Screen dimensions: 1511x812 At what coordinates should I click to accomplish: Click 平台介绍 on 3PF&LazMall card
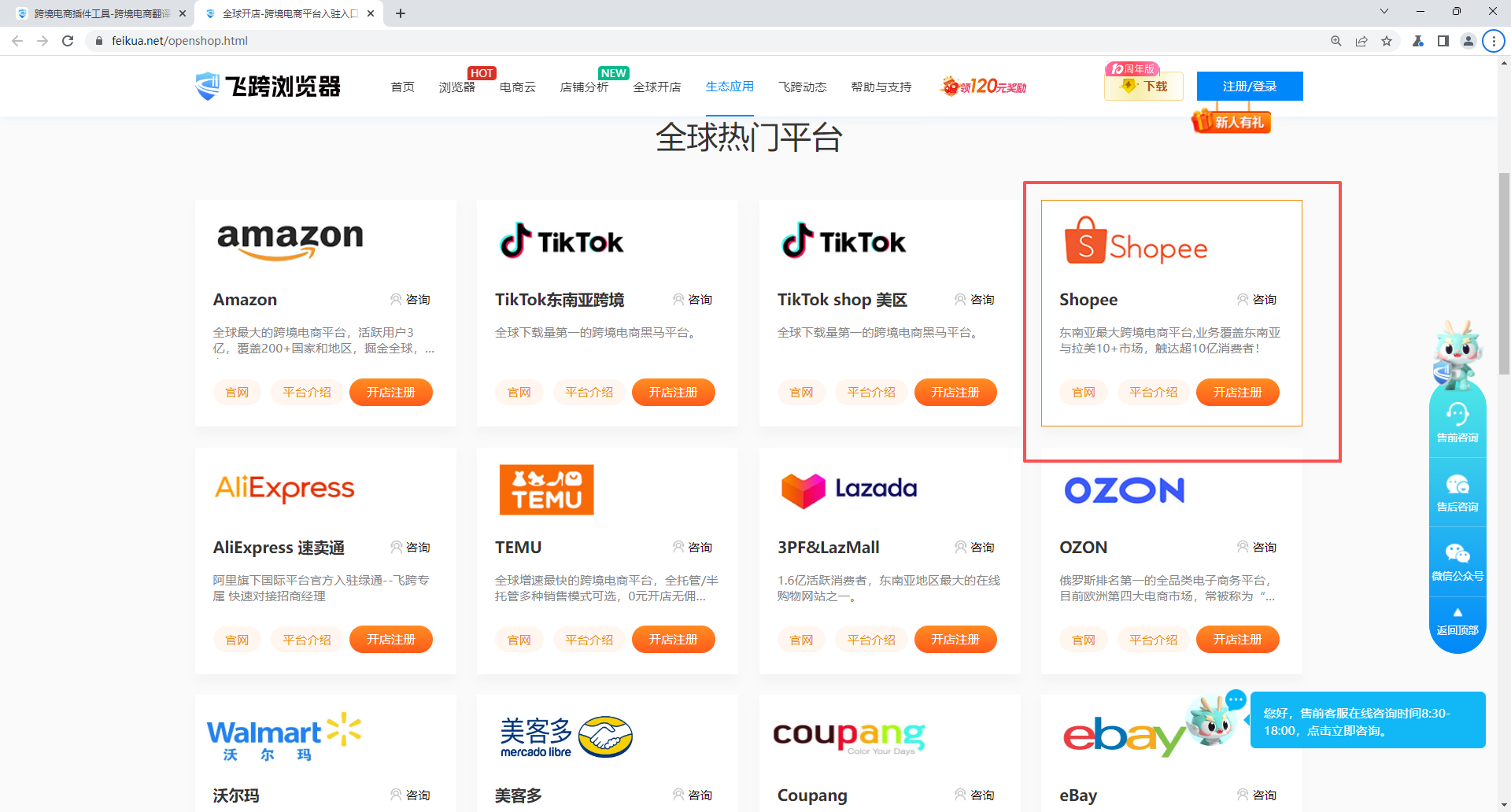(871, 640)
